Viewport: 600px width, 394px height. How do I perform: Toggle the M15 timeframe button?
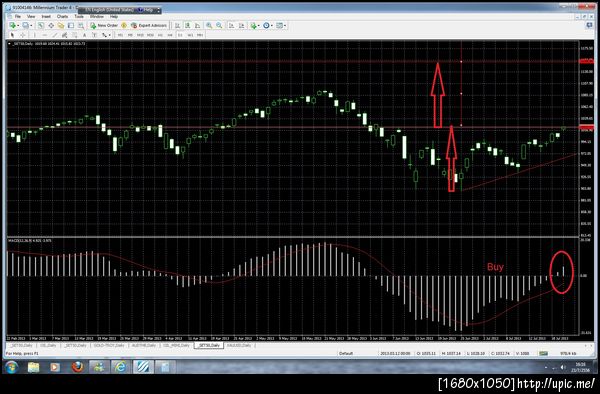point(140,35)
